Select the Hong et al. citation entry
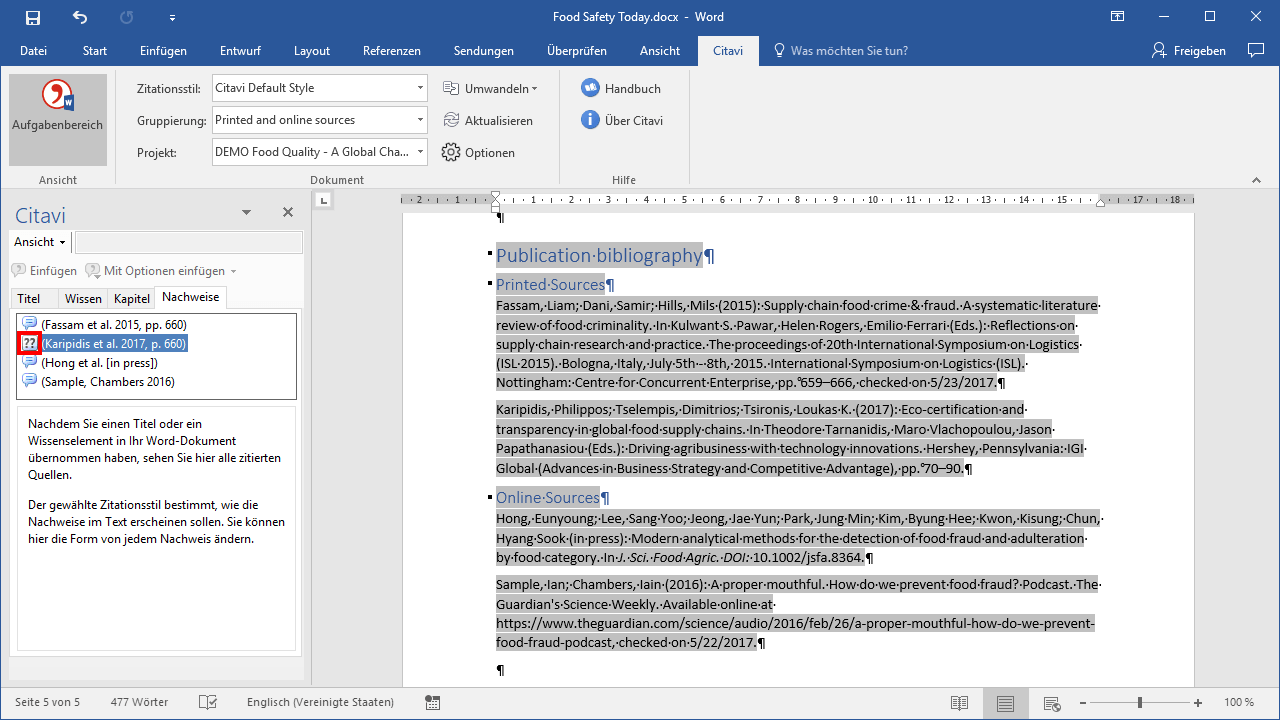1280x720 pixels. pyautogui.click(x=99, y=362)
